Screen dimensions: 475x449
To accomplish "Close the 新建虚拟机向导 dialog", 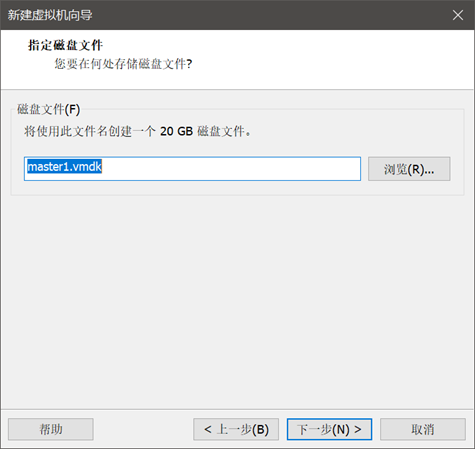I will 458,15.
